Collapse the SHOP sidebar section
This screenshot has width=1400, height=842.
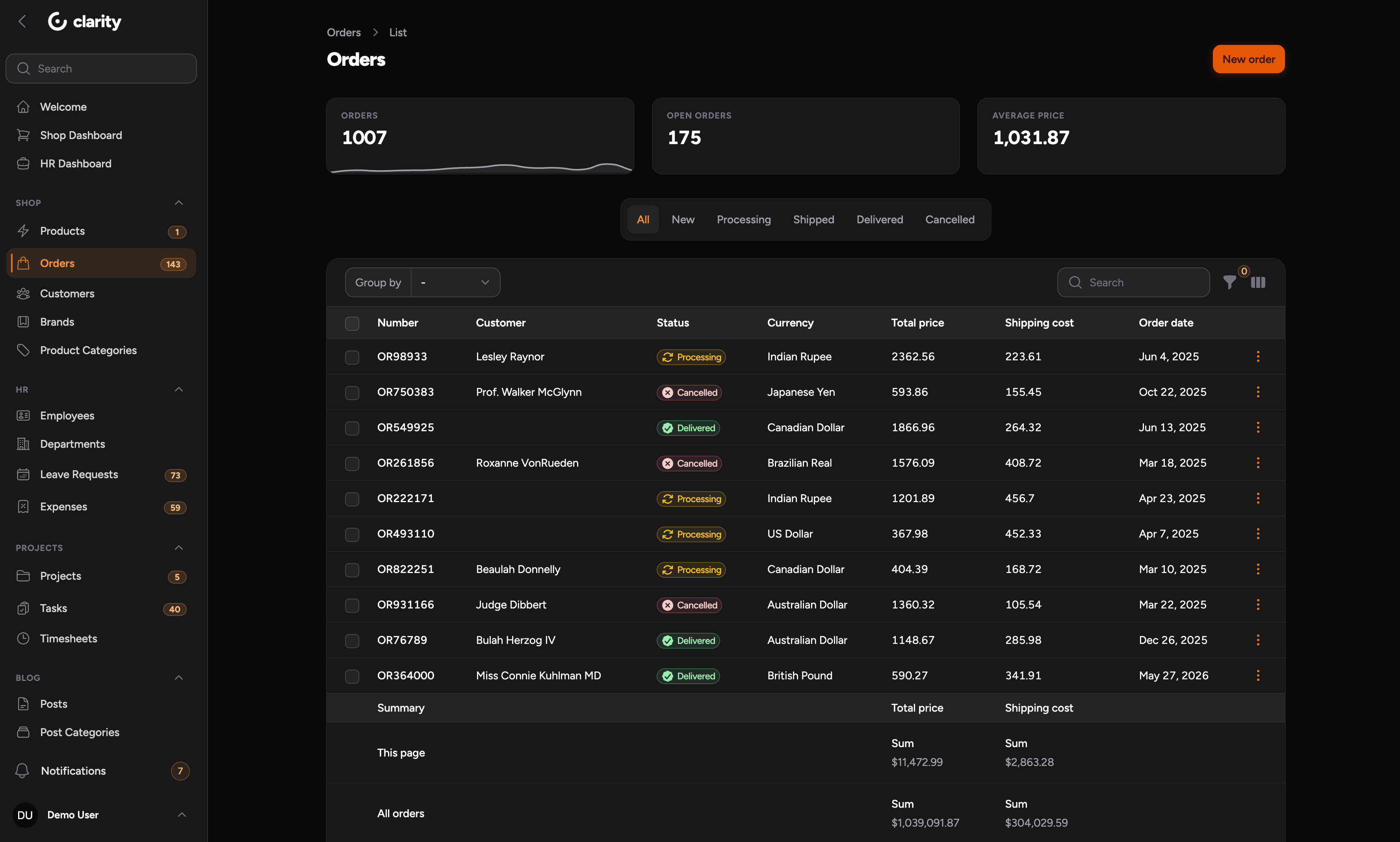tap(179, 202)
